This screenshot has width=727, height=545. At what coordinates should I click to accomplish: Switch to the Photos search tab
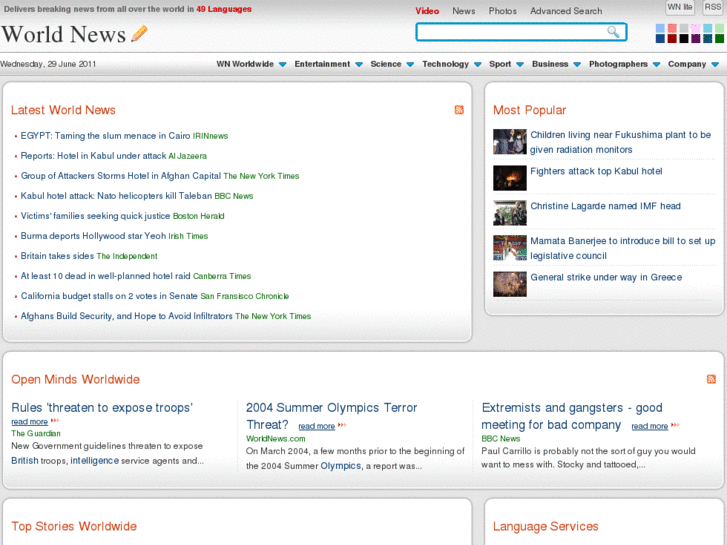[x=503, y=11]
